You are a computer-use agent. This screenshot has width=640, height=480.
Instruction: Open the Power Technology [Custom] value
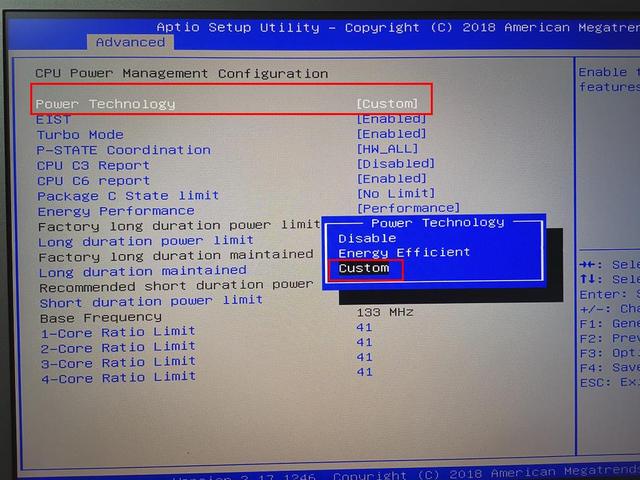(387, 104)
